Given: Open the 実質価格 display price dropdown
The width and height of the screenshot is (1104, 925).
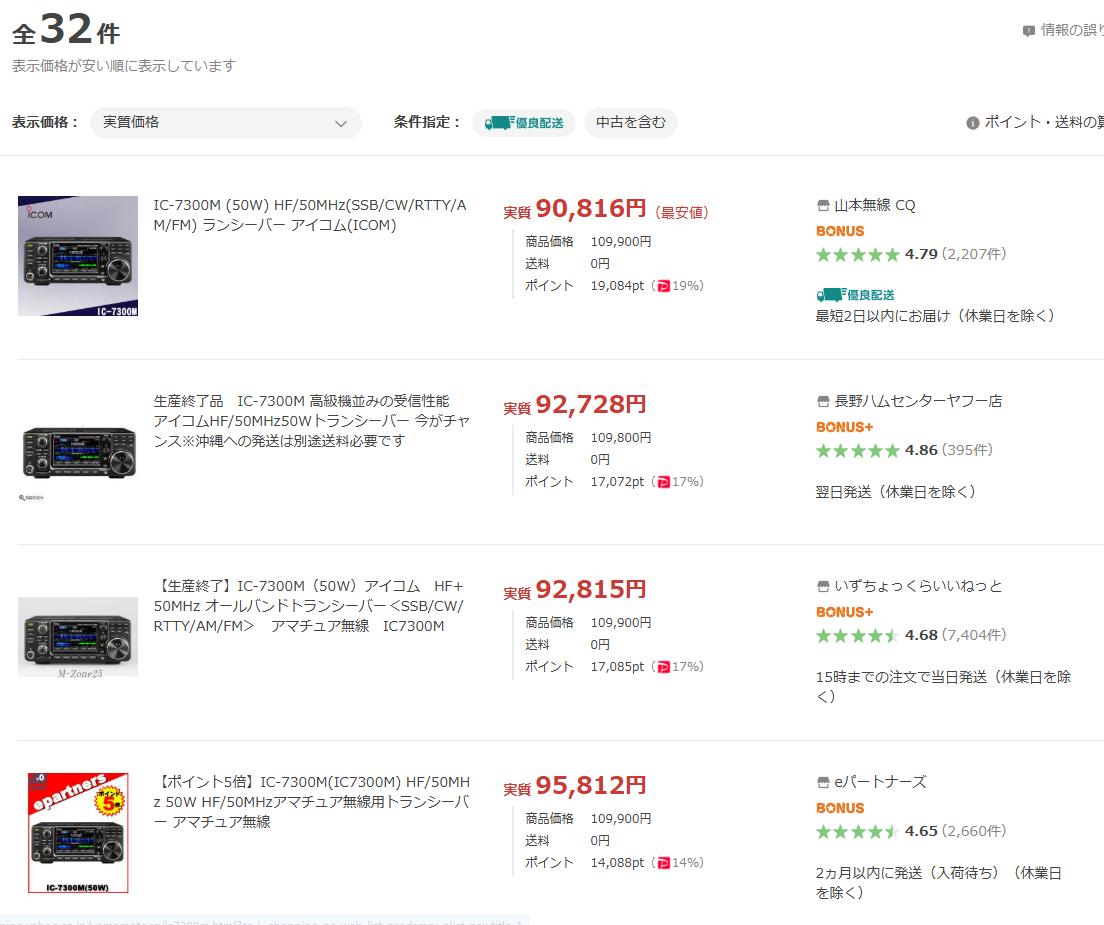Looking at the screenshot, I should pos(225,123).
